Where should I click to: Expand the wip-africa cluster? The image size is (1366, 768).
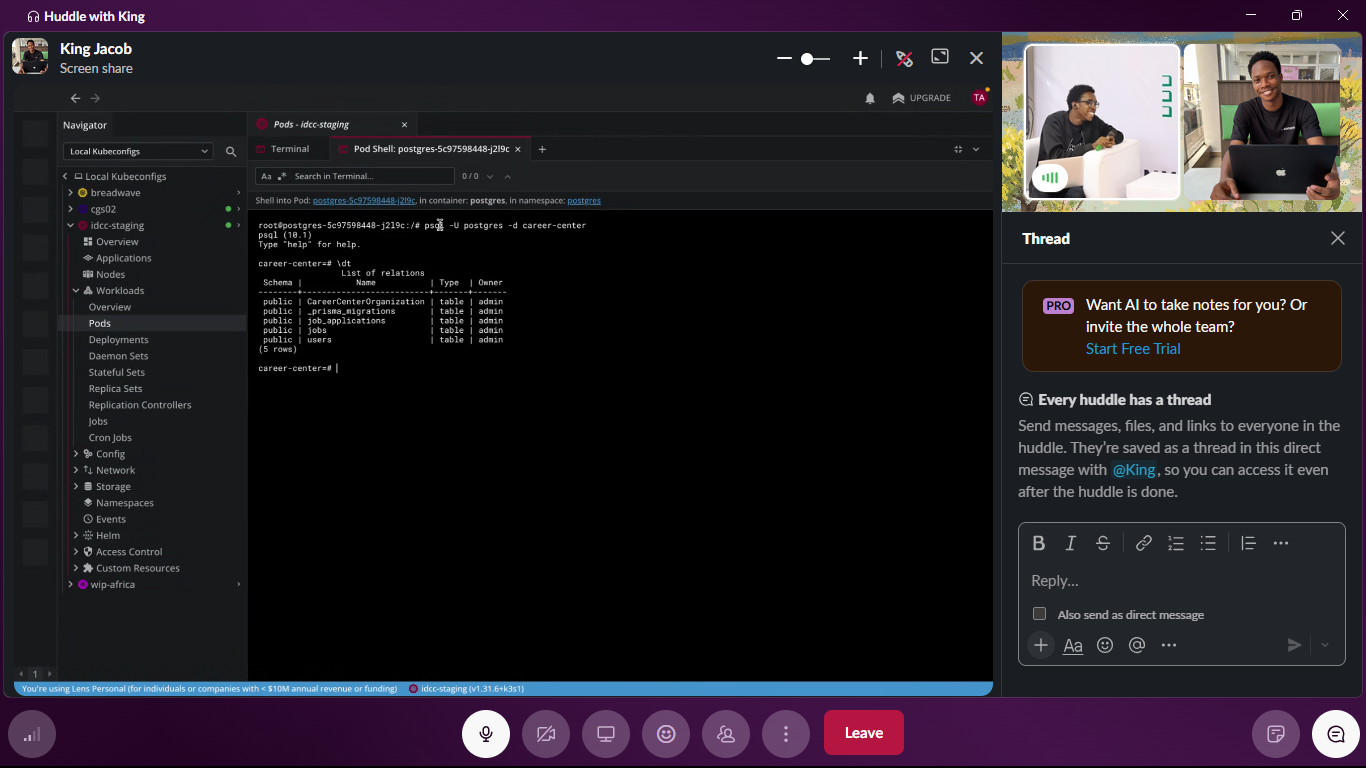tap(70, 585)
